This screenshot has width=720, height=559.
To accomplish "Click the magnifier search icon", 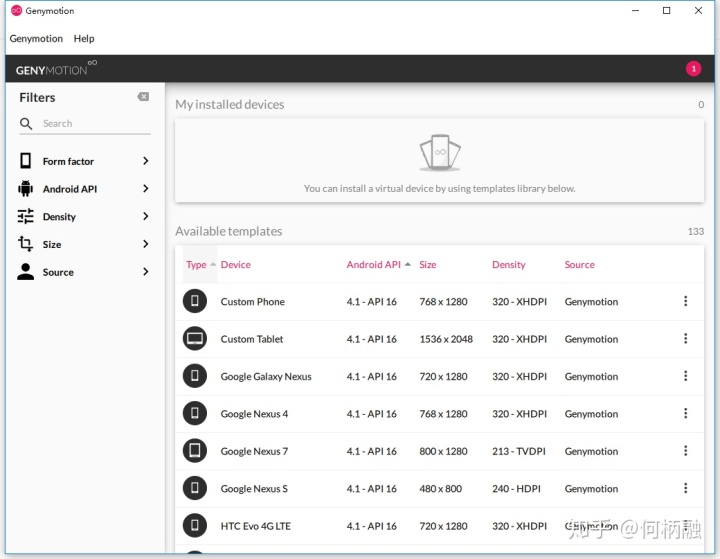I will (x=26, y=124).
